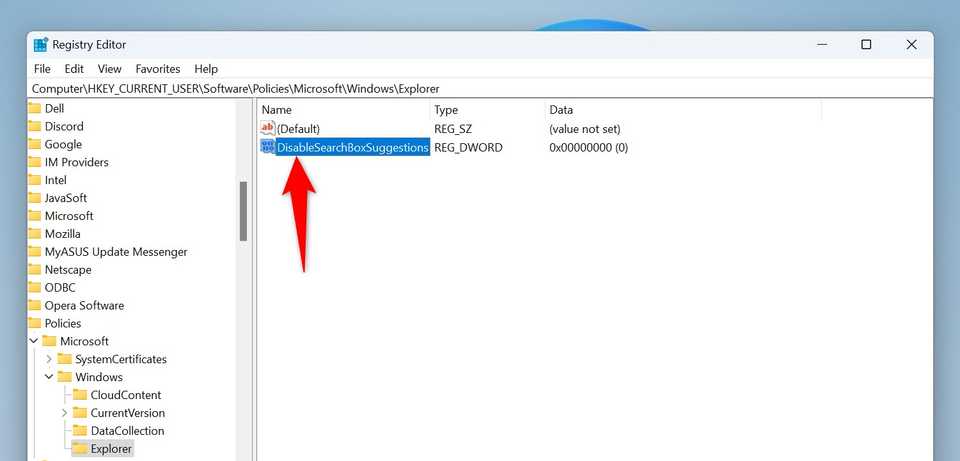Expand the CurrentVersion key
The width and height of the screenshot is (960, 461).
tap(65, 413)
